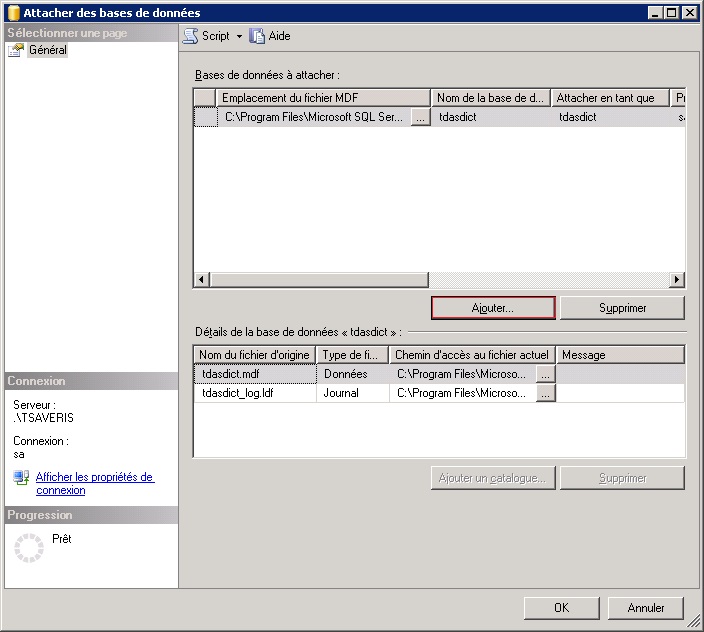Click the progress spinner indicator

[x=29, y=548]
